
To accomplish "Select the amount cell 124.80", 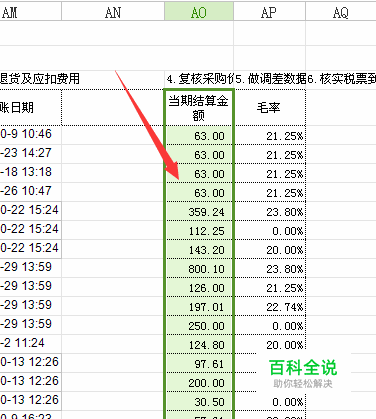I will point(199,345).
